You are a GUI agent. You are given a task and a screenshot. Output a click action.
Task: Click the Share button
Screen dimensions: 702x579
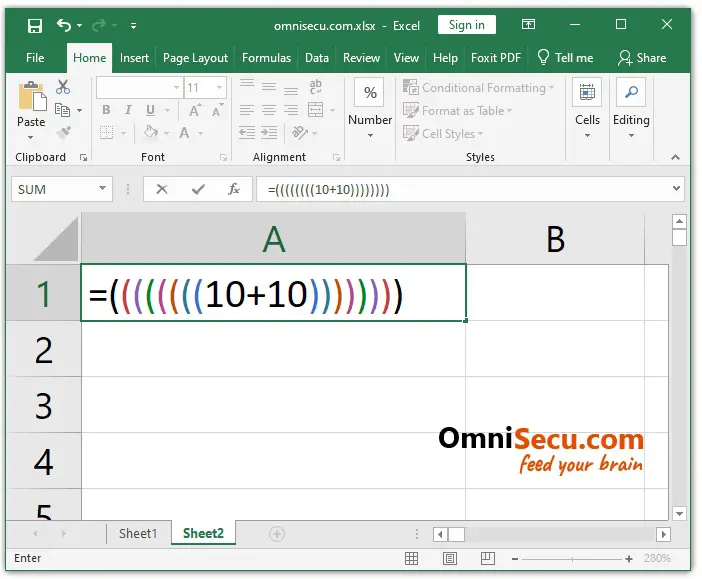pos(642,58)
